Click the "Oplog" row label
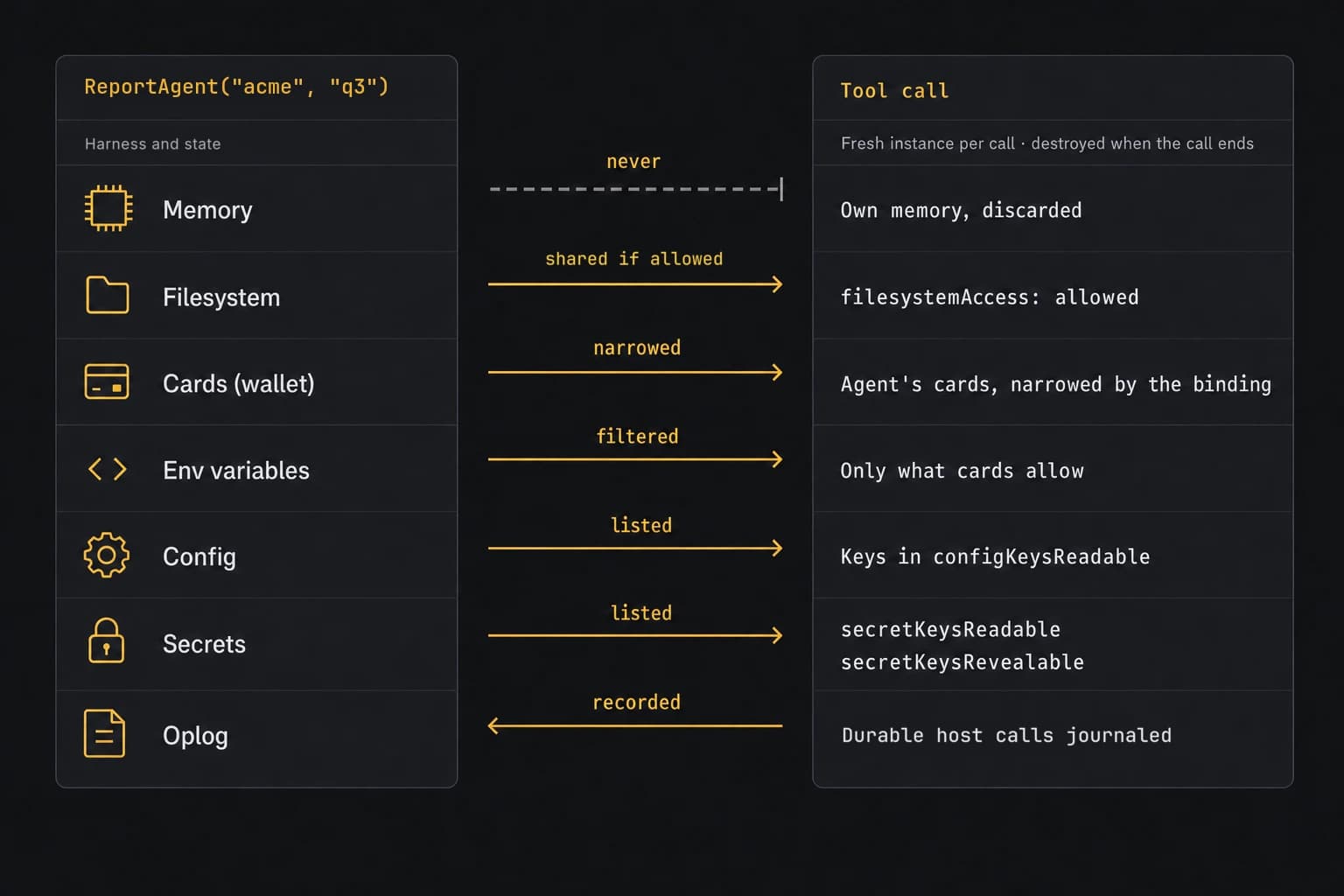 coord(195,736)
